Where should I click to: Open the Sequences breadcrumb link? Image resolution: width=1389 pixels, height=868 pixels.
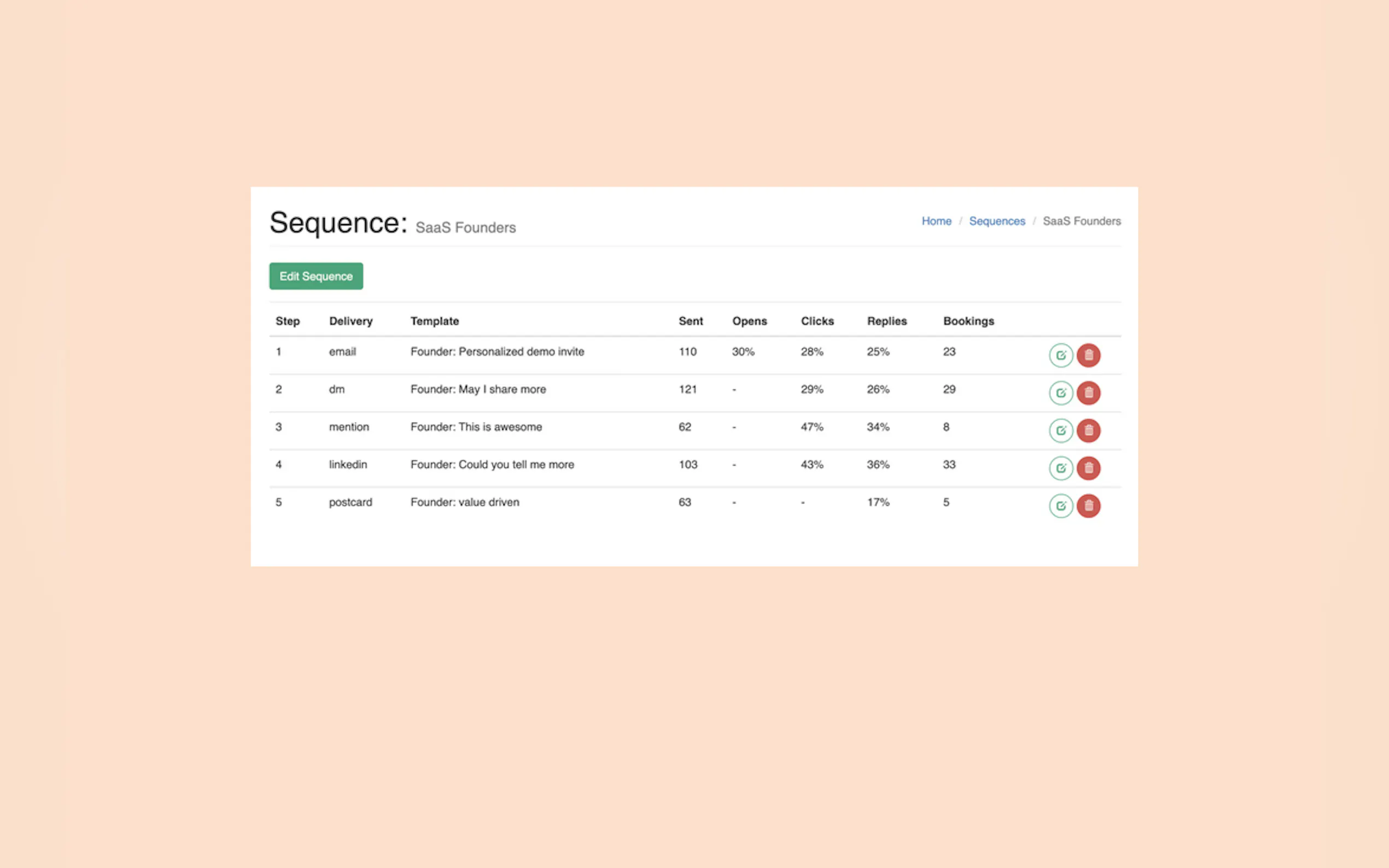(997, 221)
